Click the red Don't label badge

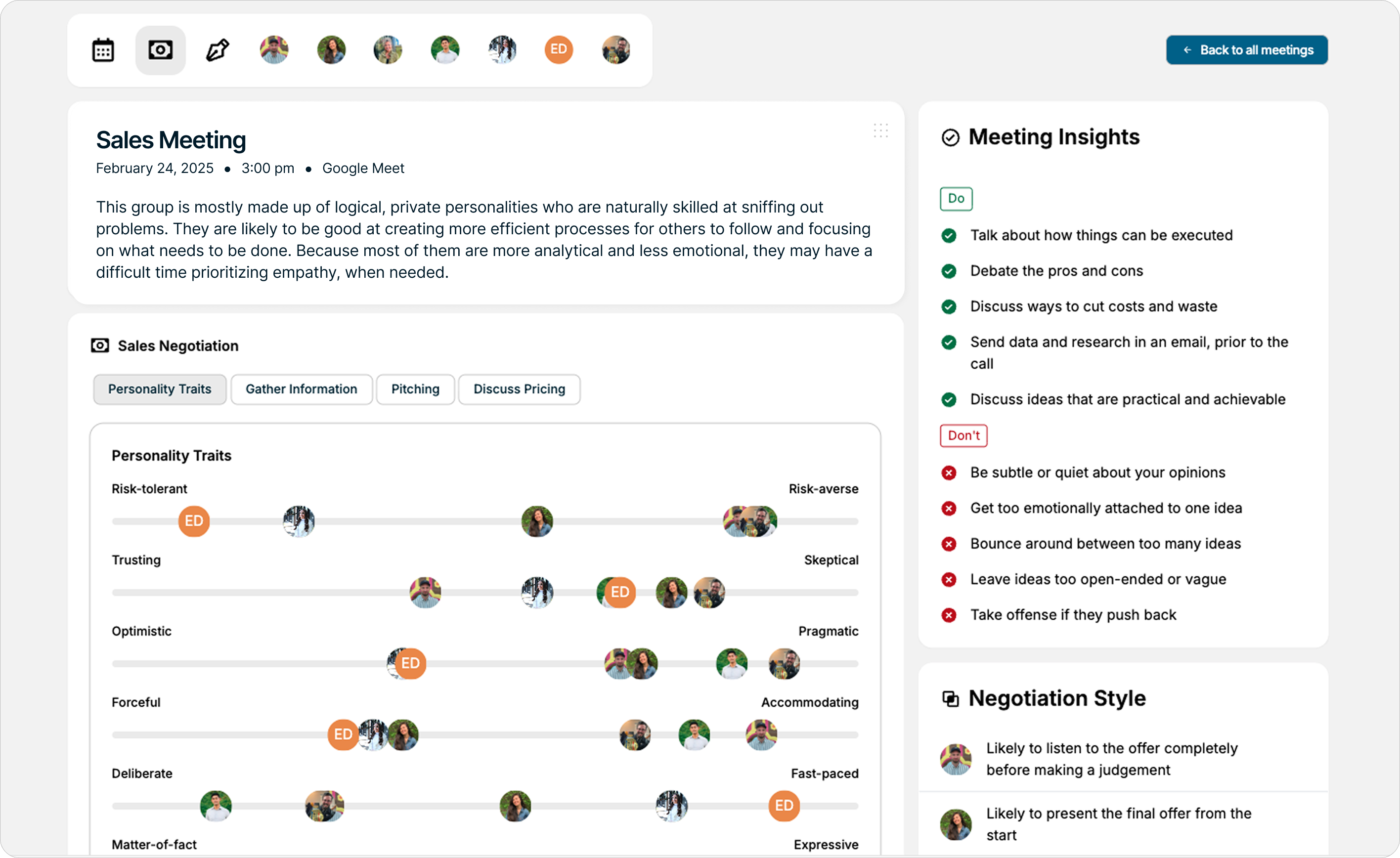963,436
